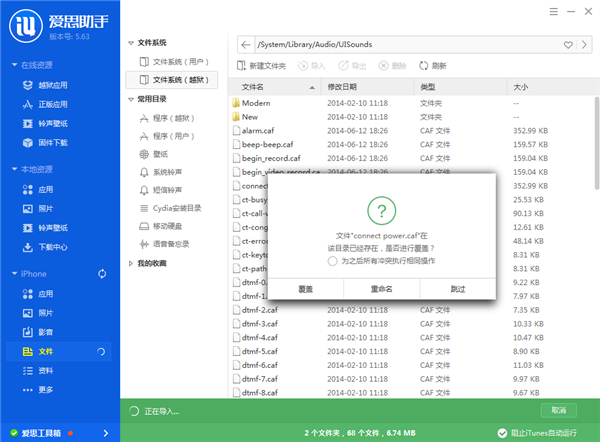Image resolution: width=600 pixels, height=442 pixels.
Task: Open 铃声壁纸 under 本地资源
Action: 45,228
